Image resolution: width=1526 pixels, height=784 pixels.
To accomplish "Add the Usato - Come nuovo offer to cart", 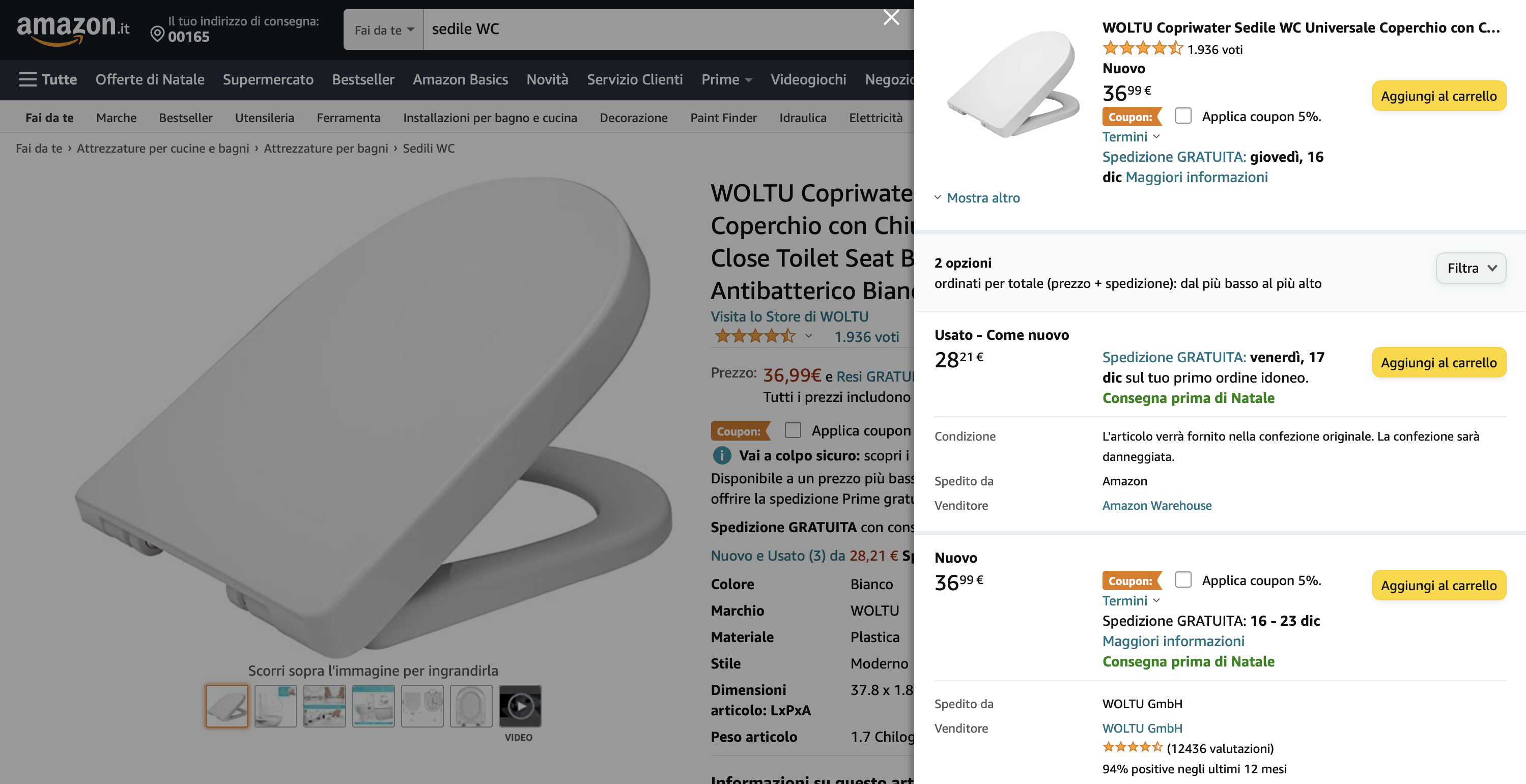I will (1438, 362).
